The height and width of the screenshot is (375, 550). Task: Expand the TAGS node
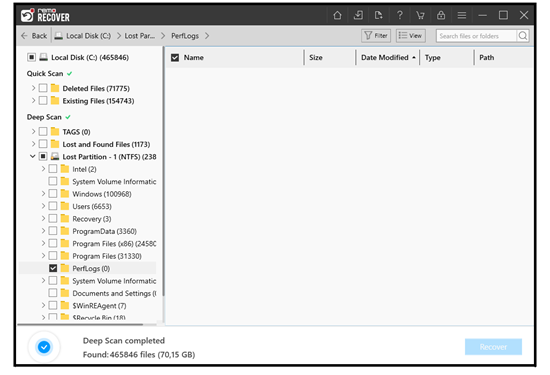pyautogui.click(x=33, y=131)
